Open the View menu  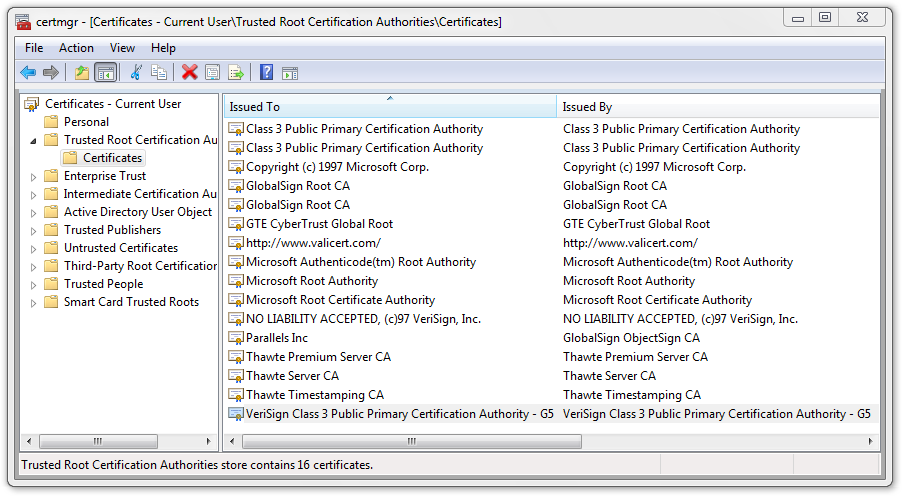point(122,48)
